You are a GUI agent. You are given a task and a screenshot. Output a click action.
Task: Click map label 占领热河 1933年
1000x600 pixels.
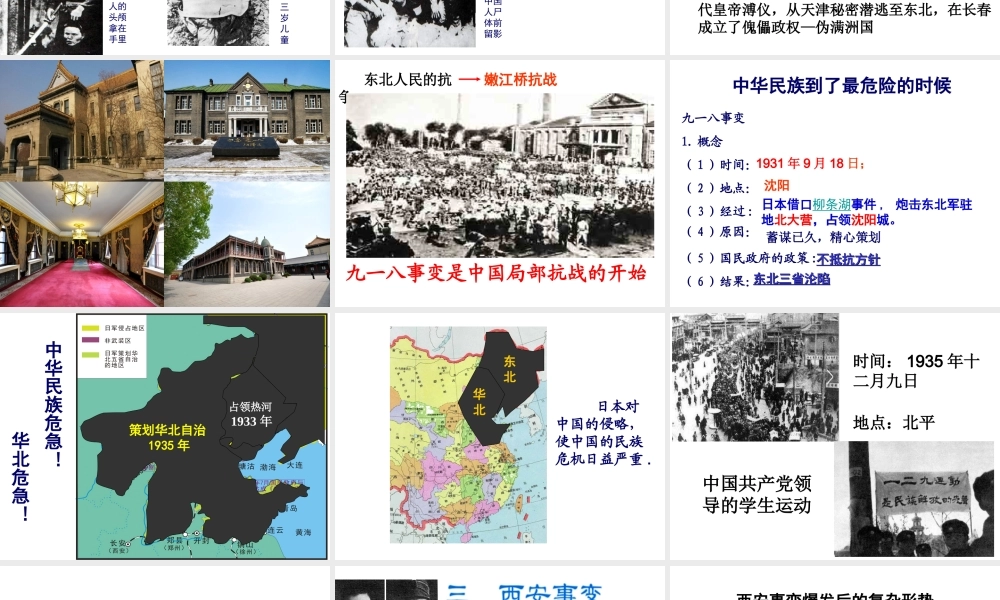pyautogui.click(x=251, y=414)
